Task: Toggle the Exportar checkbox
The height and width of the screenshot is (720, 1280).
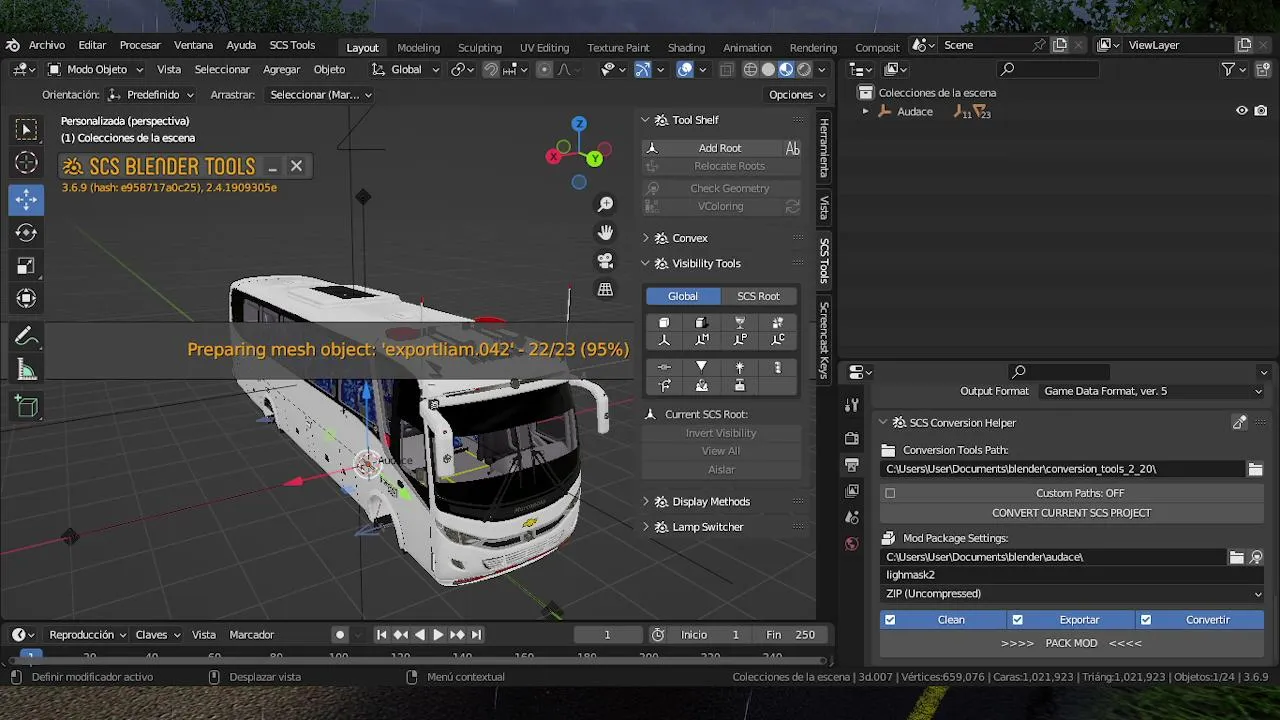Action: tap(1018, 620)
